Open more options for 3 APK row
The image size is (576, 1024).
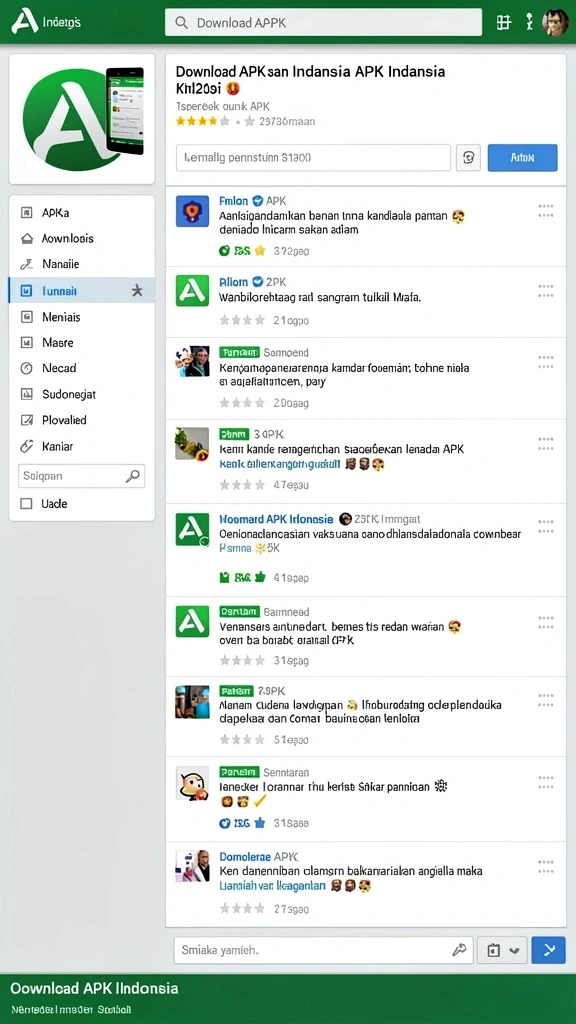point(546,443)
